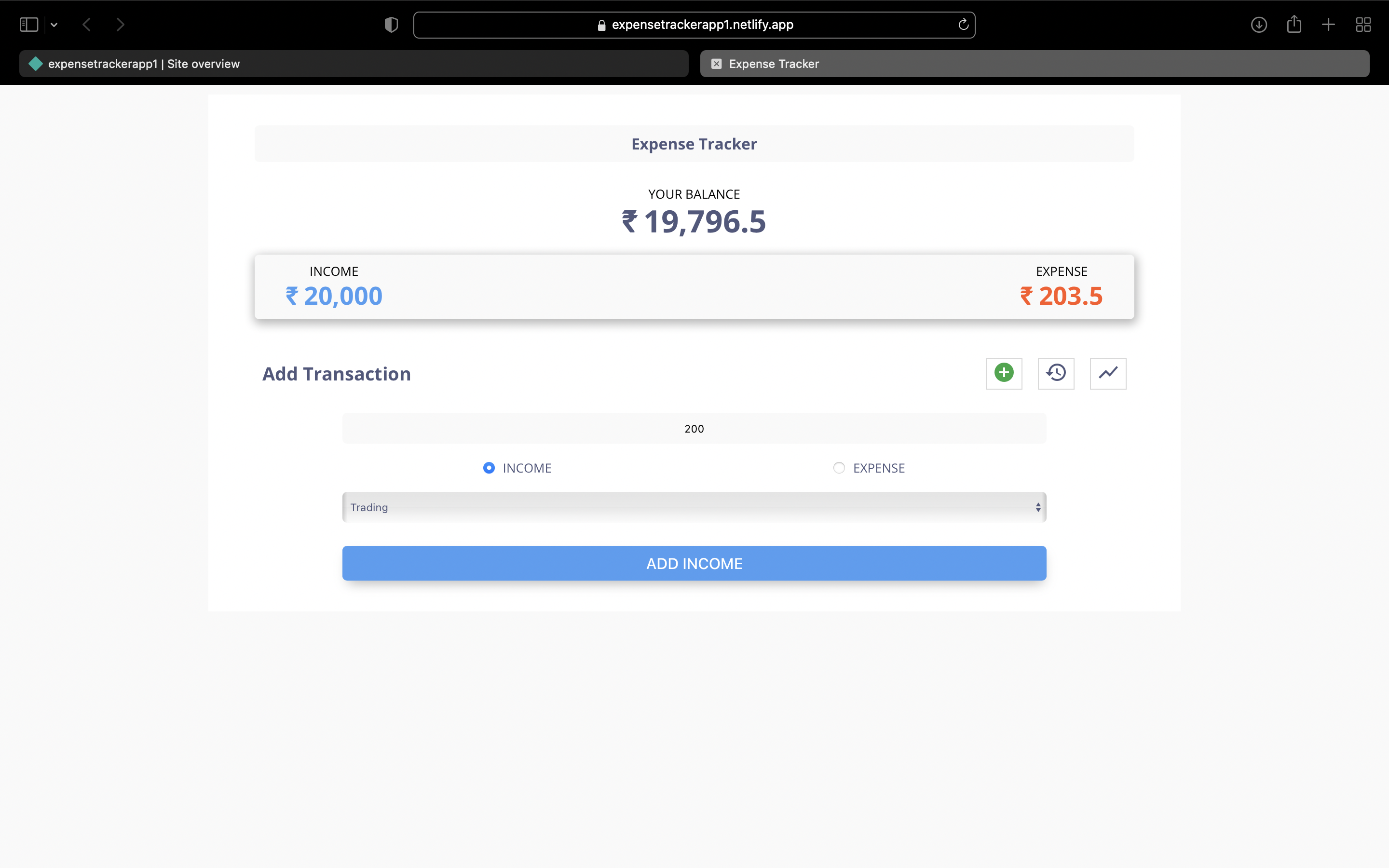Switch to the Site overview tab
The width and height of the screenshot is (1389, 868).
(353, 64)
